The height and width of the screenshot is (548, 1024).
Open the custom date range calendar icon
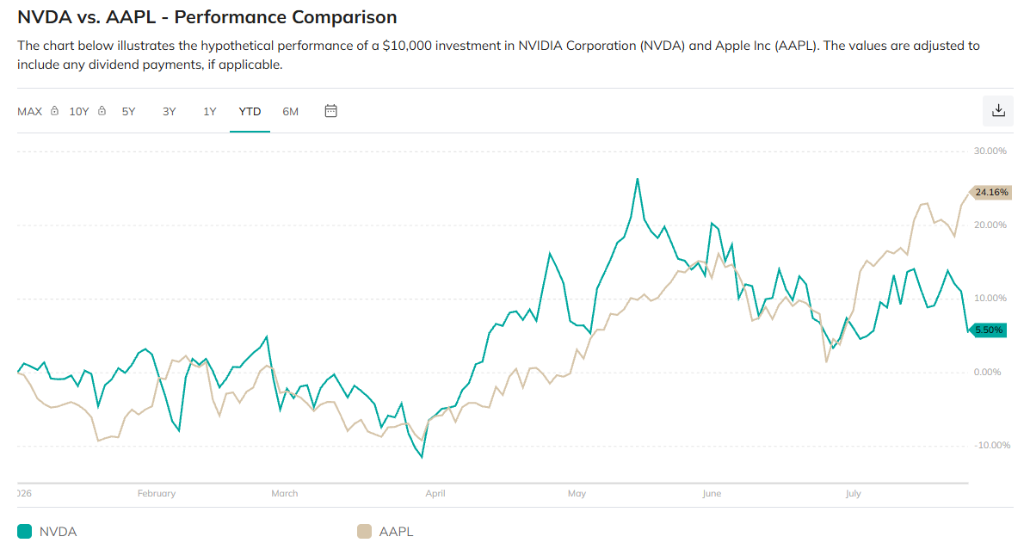(331, 111)
